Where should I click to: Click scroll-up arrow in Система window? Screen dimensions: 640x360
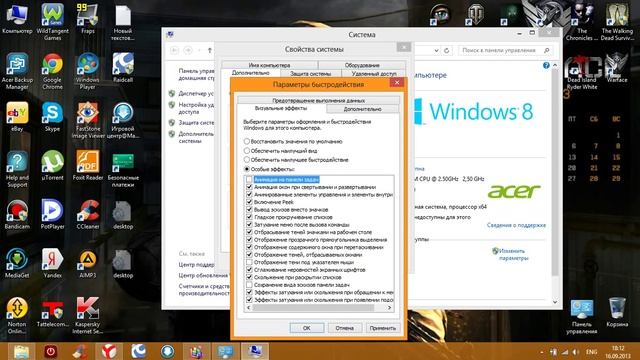(555, 65)
